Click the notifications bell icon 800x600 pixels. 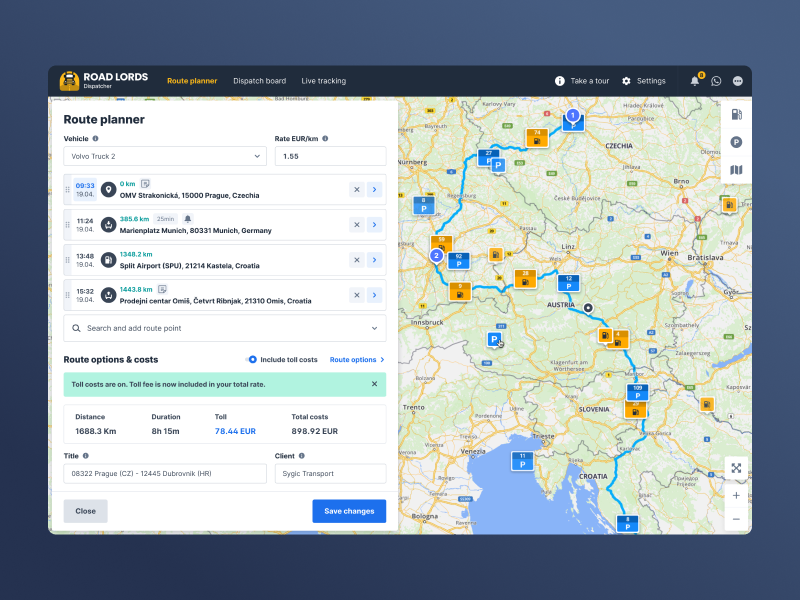(x=695, y=81)
